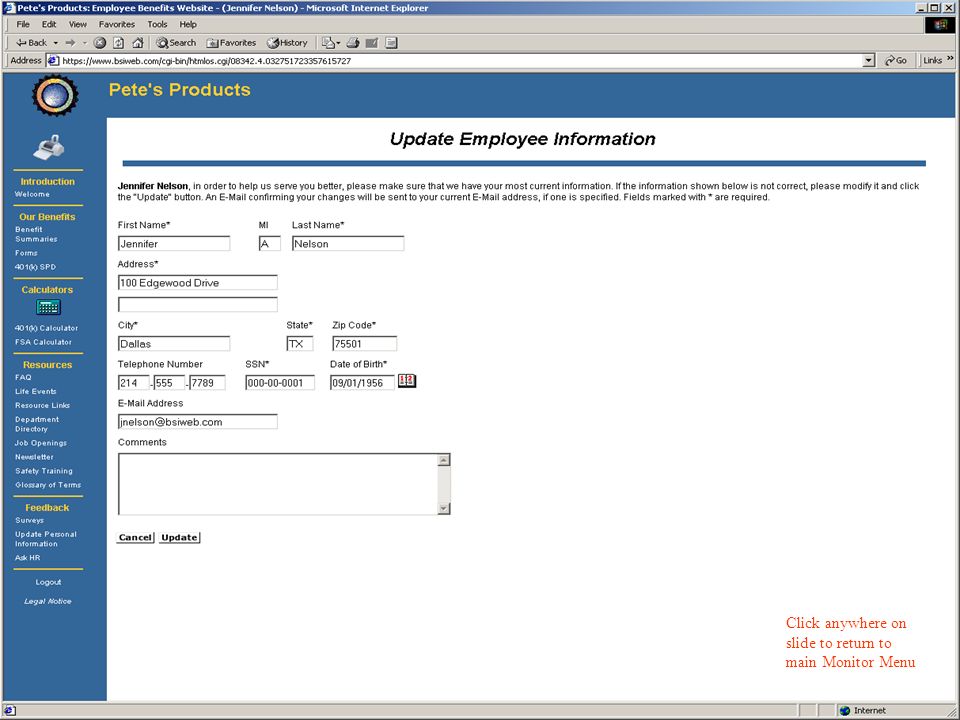Click the IE icon in the title bar
The image size is (960, 720).
coord(9,8)
